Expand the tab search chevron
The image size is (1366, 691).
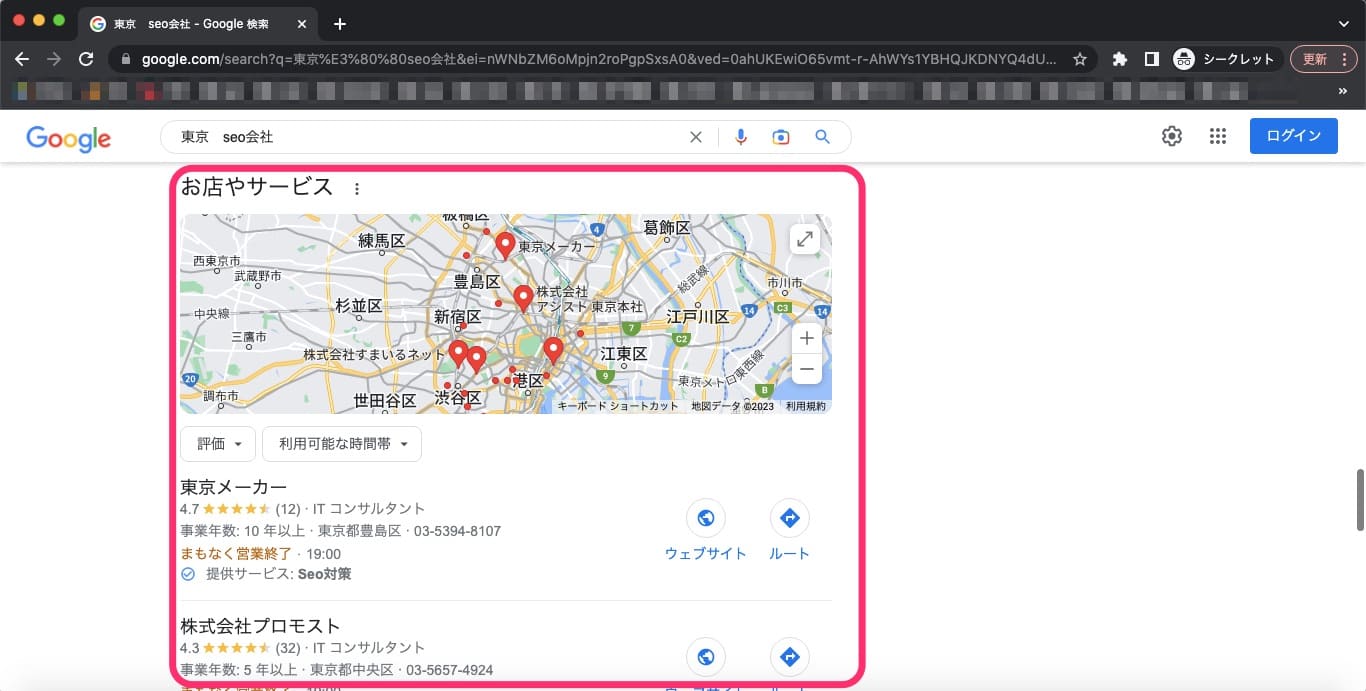click(1343, 24)
